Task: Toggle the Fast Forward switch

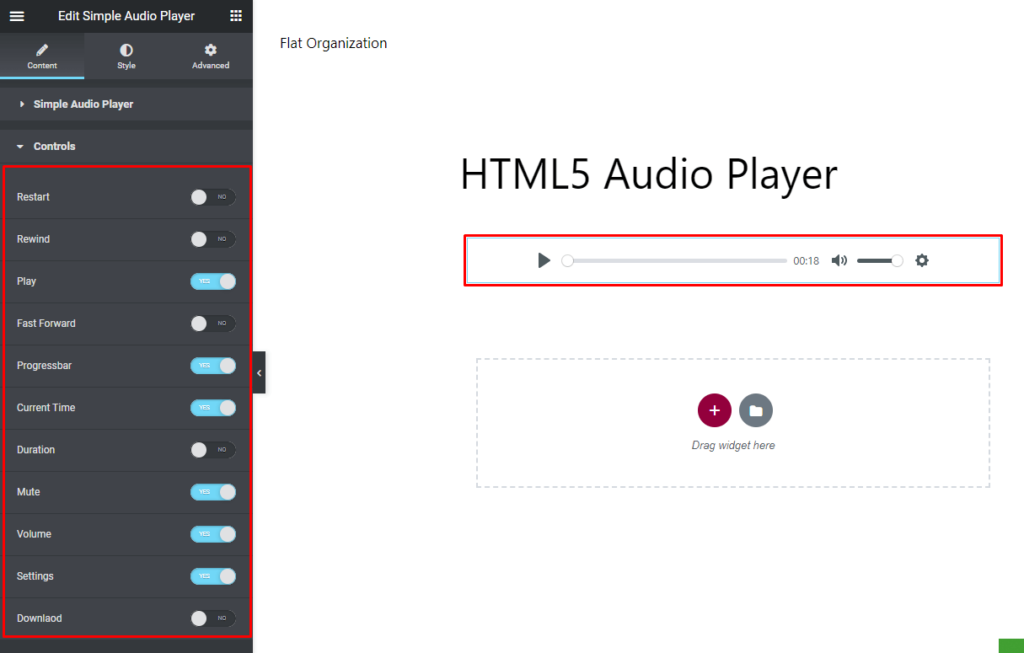Action: [212, 323]
